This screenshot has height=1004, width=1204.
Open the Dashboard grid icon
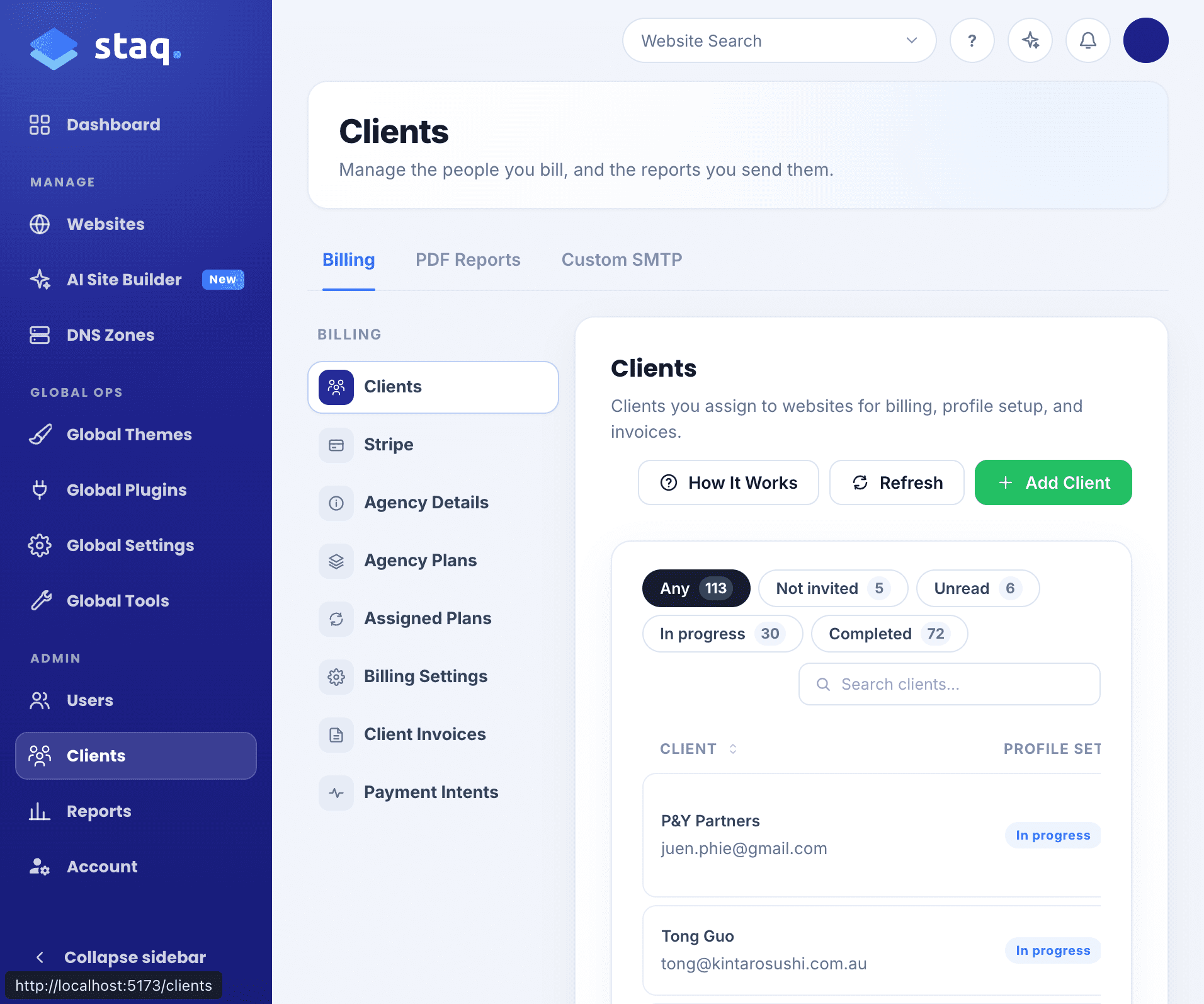click(x=40, y=125)
